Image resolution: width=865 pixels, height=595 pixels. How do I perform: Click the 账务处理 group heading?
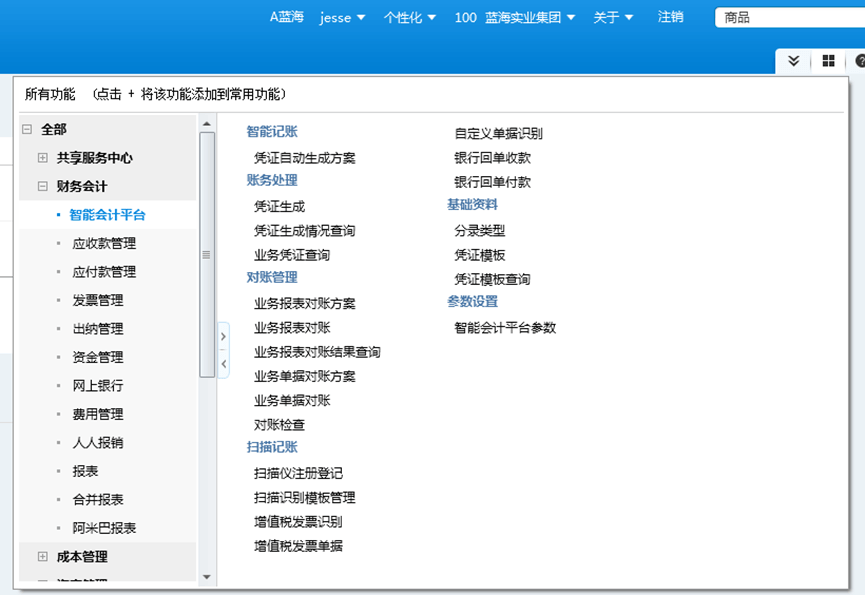272,180
